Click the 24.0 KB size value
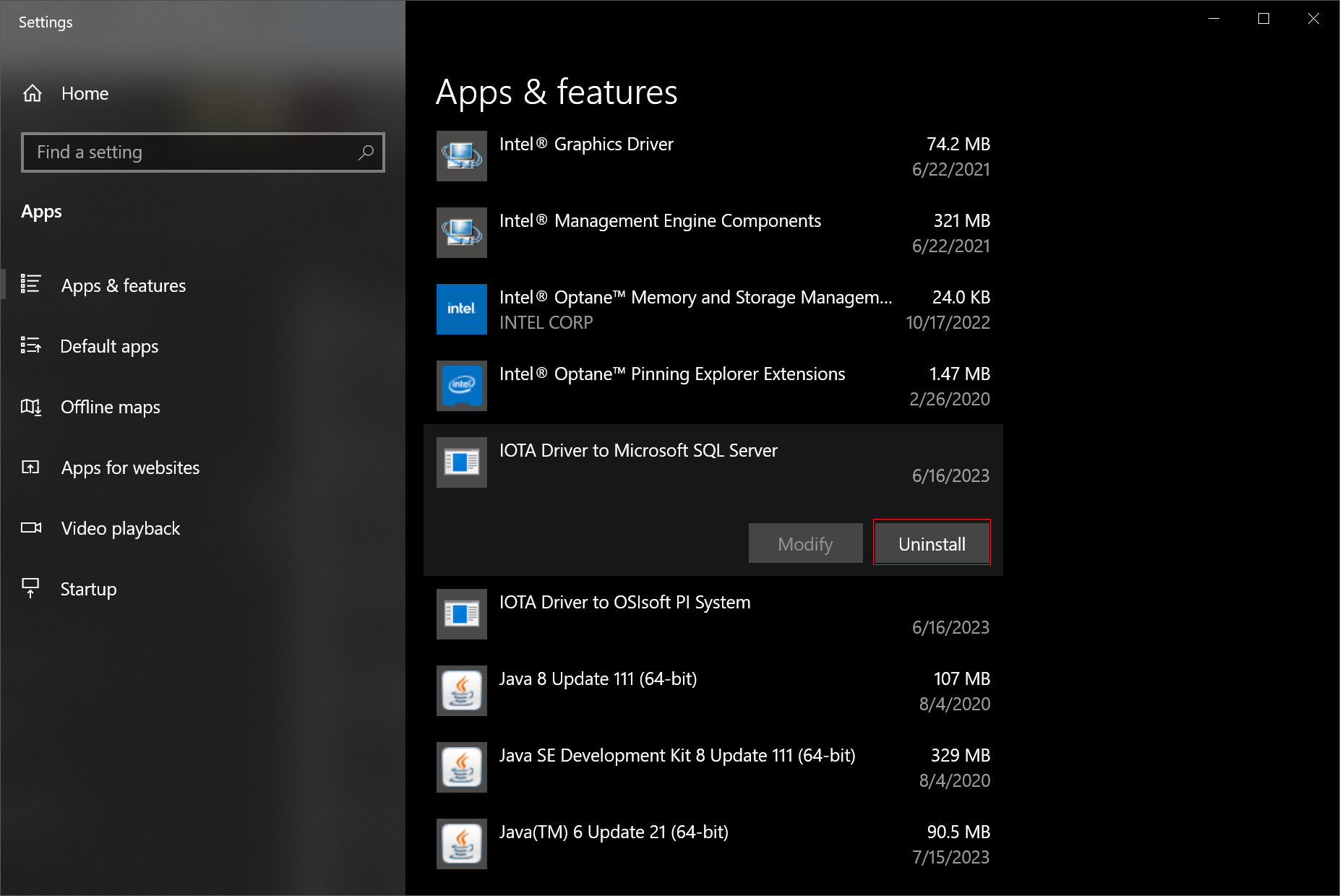Image resolution: width=1340 pixels, height=896 pixels. pyautogui.click(x=961, y=297)
